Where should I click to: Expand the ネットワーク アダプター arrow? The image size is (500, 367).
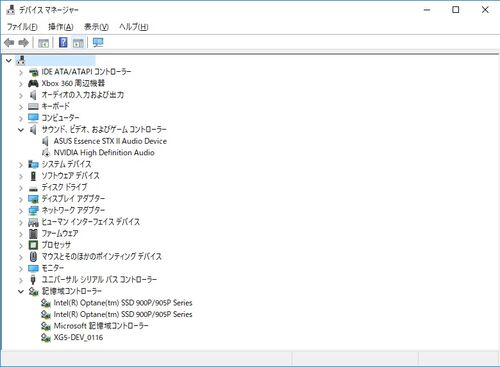tap(21, 211)
